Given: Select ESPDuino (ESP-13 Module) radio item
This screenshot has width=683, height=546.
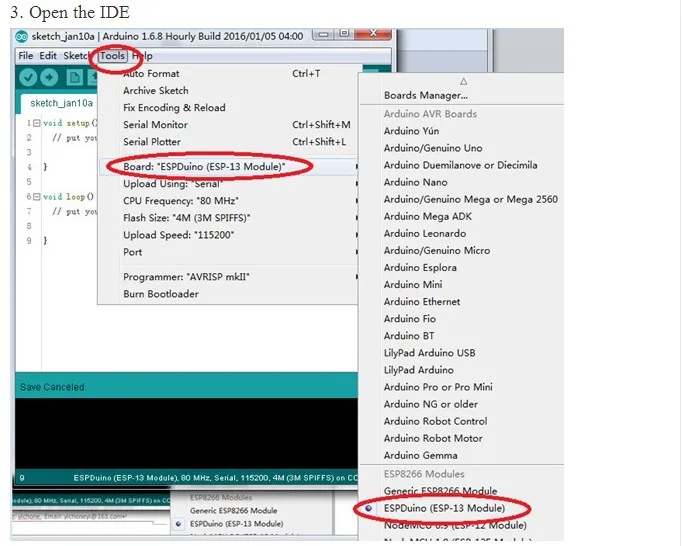Looking at the screenshot, I should [462, 509].
